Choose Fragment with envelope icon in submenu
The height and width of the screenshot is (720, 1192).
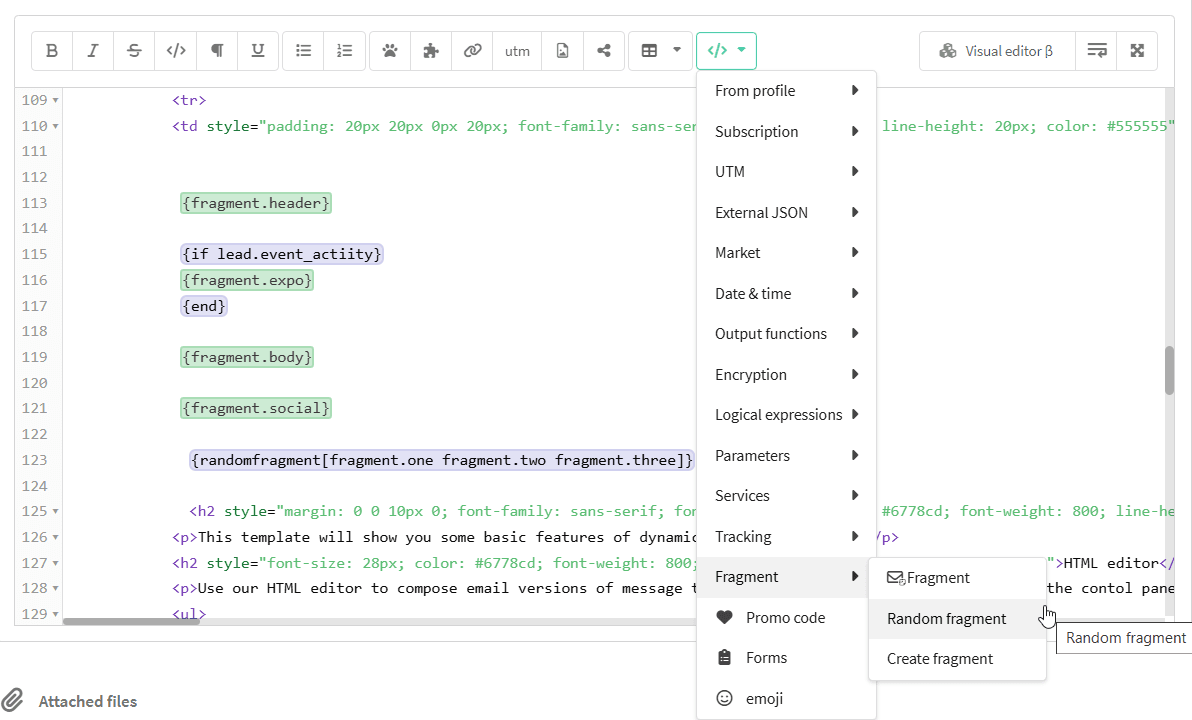[957, 578]
